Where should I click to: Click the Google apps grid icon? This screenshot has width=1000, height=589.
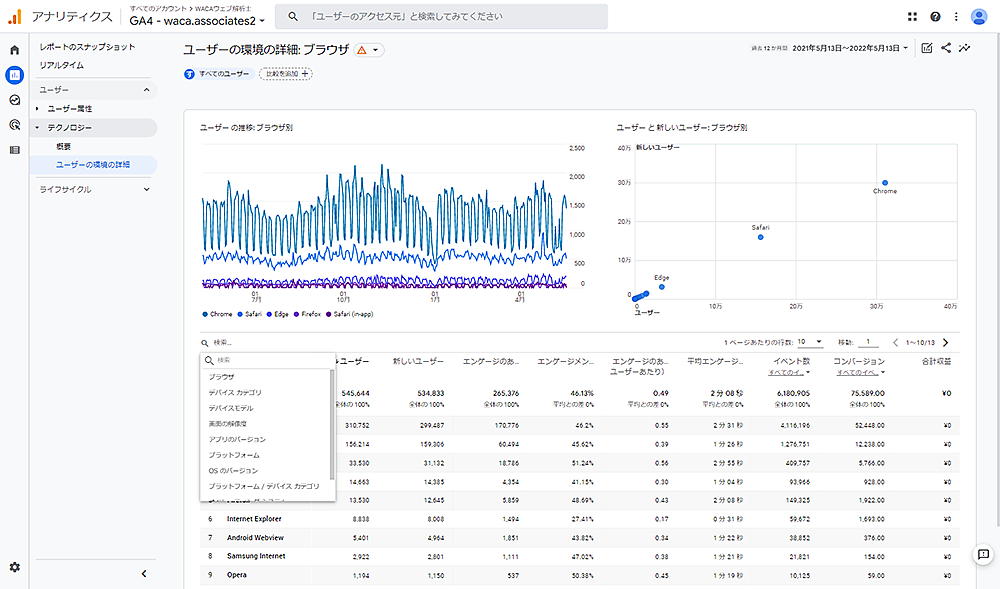[912, 17]
